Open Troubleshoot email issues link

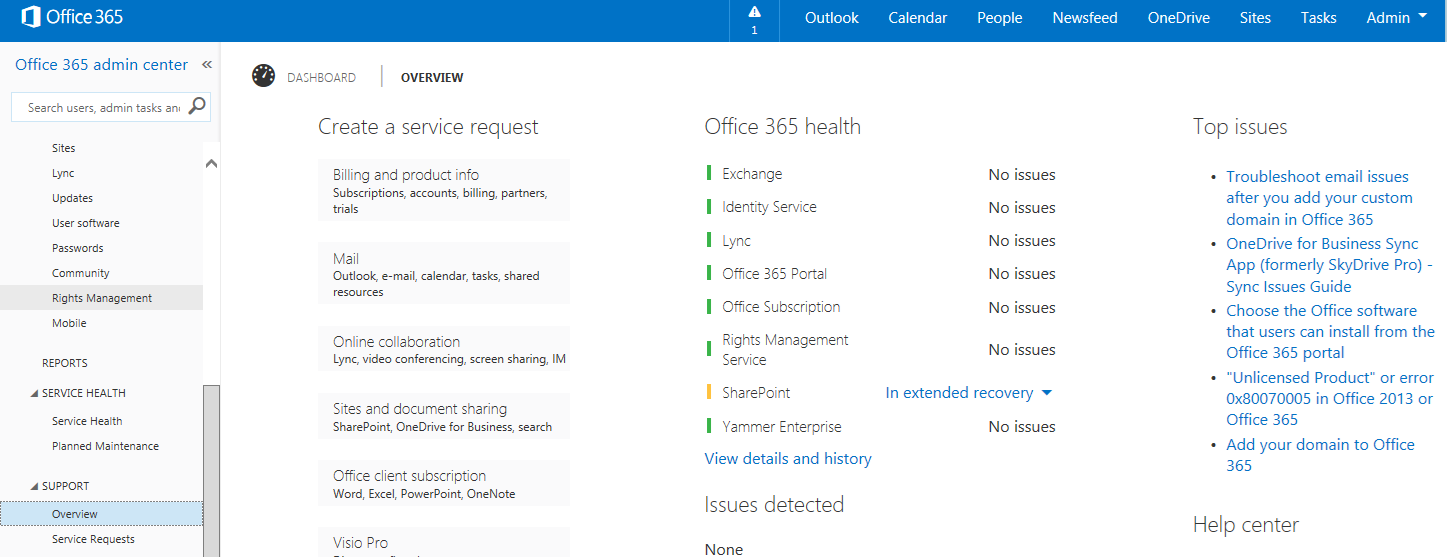(1318, 198)
